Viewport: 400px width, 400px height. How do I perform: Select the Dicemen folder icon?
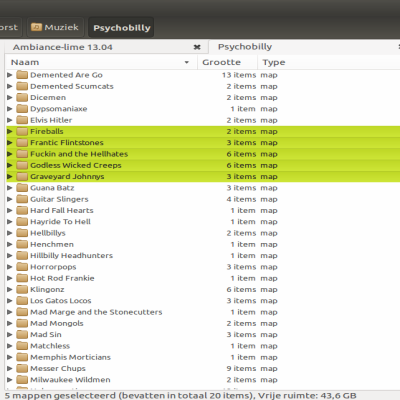pyautogui.click(x=22, y=97)
